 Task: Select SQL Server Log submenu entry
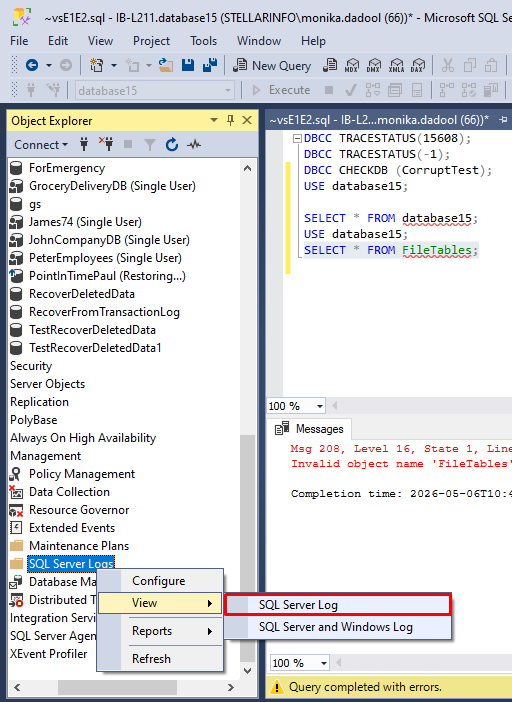338,605
